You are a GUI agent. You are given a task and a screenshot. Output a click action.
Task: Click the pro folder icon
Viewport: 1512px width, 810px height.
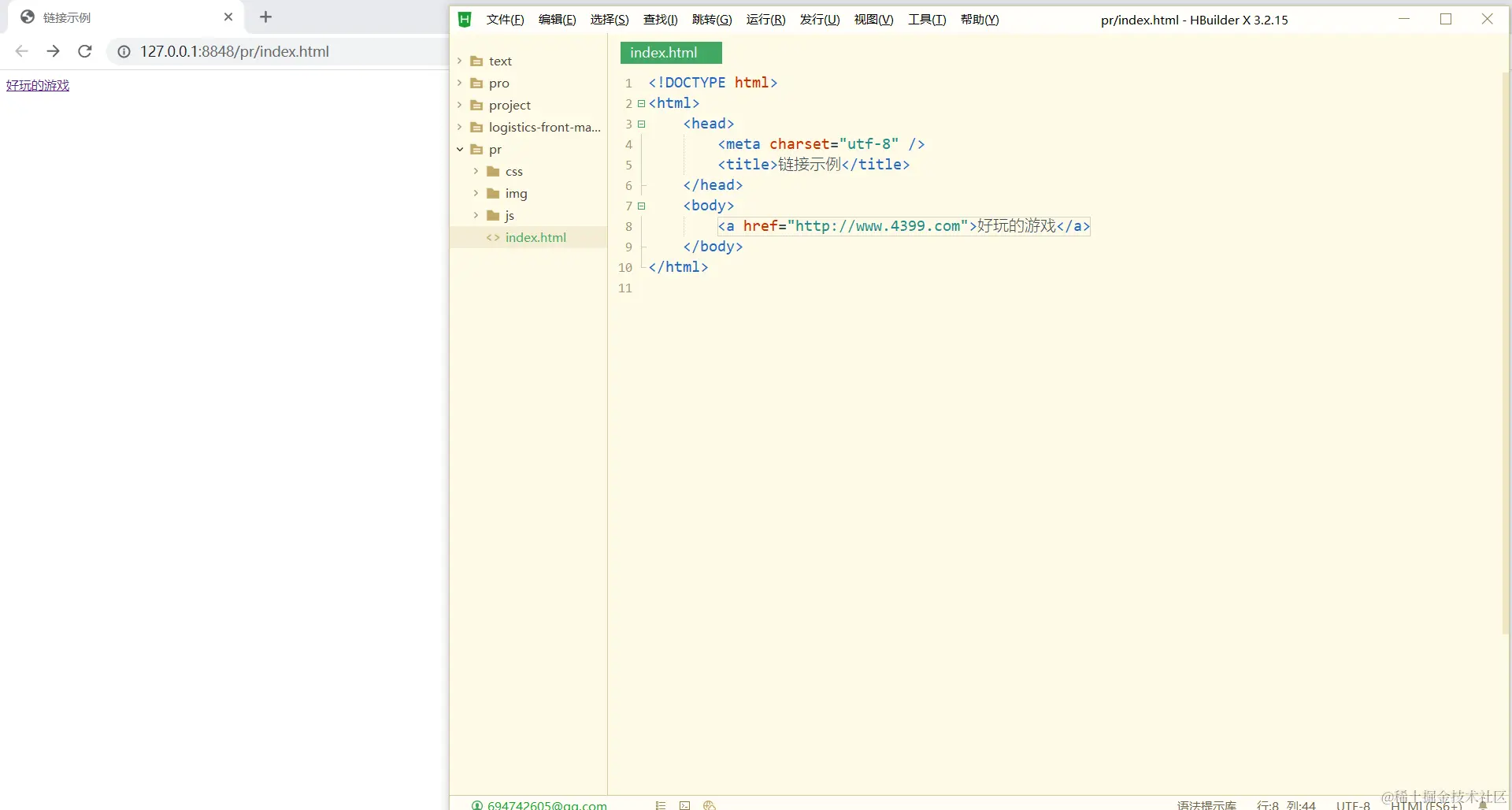click(x=476, y=83)
